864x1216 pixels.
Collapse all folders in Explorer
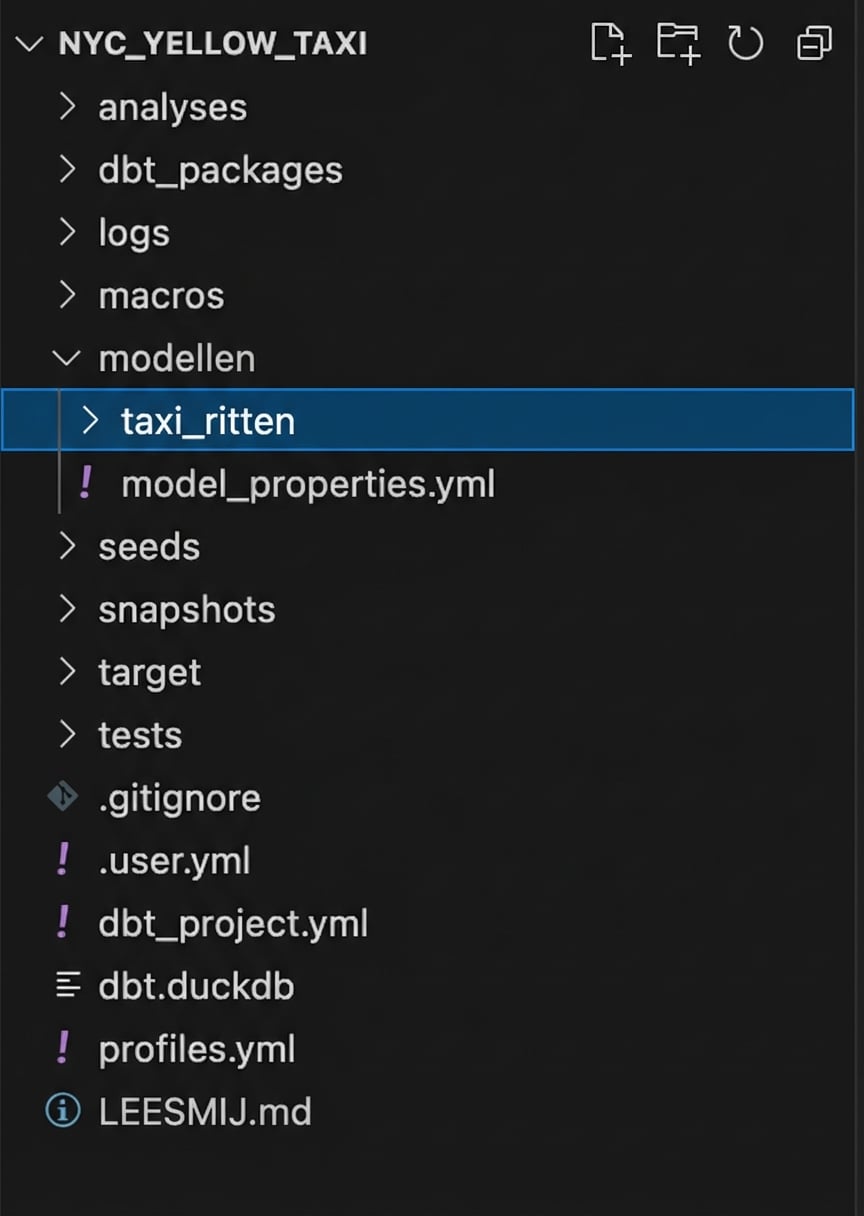coord(814,44)
